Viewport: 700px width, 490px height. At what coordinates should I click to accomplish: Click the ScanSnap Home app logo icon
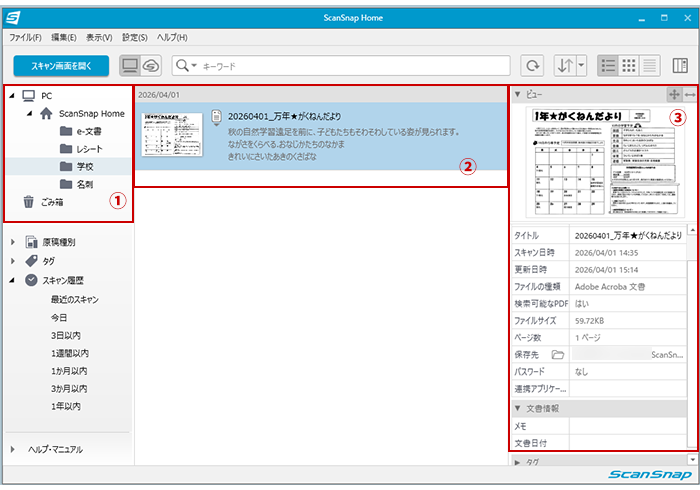click(12, 18)
